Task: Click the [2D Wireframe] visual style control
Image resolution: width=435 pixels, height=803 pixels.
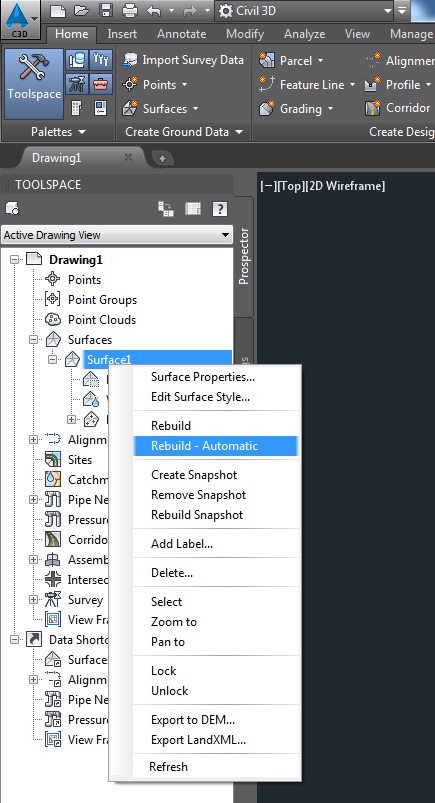Action: click(344, 186)
